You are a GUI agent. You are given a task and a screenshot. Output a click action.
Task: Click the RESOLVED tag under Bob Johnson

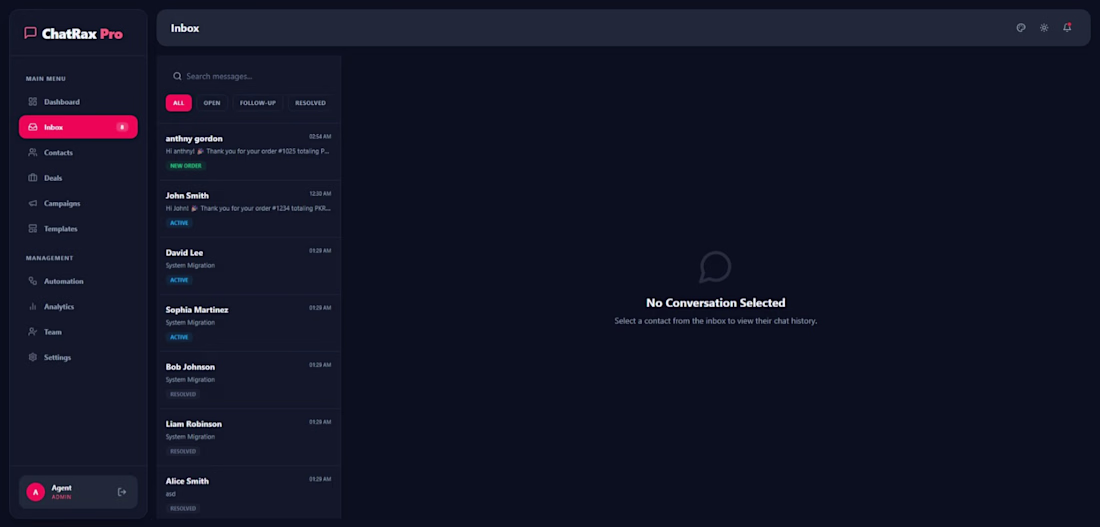click(182, 394)
